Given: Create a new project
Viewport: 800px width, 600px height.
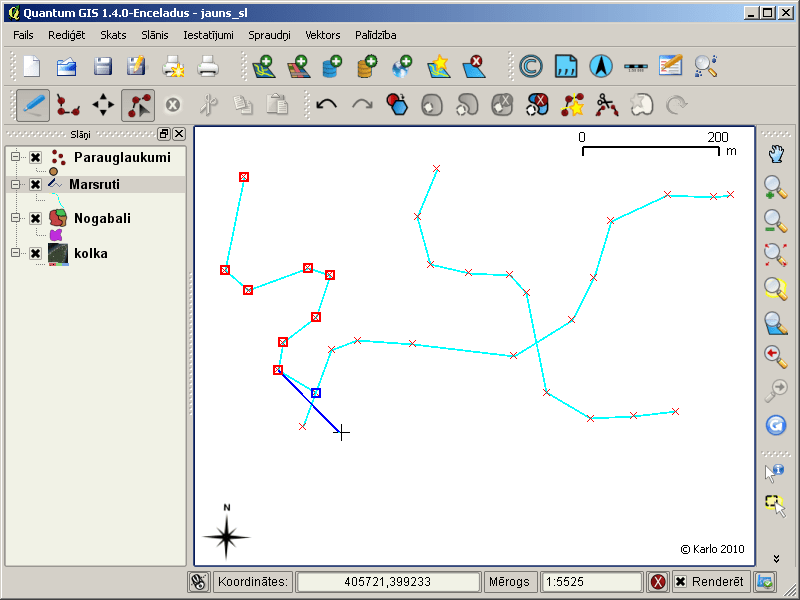Looking at the screenshot, I should click(32, 67).
